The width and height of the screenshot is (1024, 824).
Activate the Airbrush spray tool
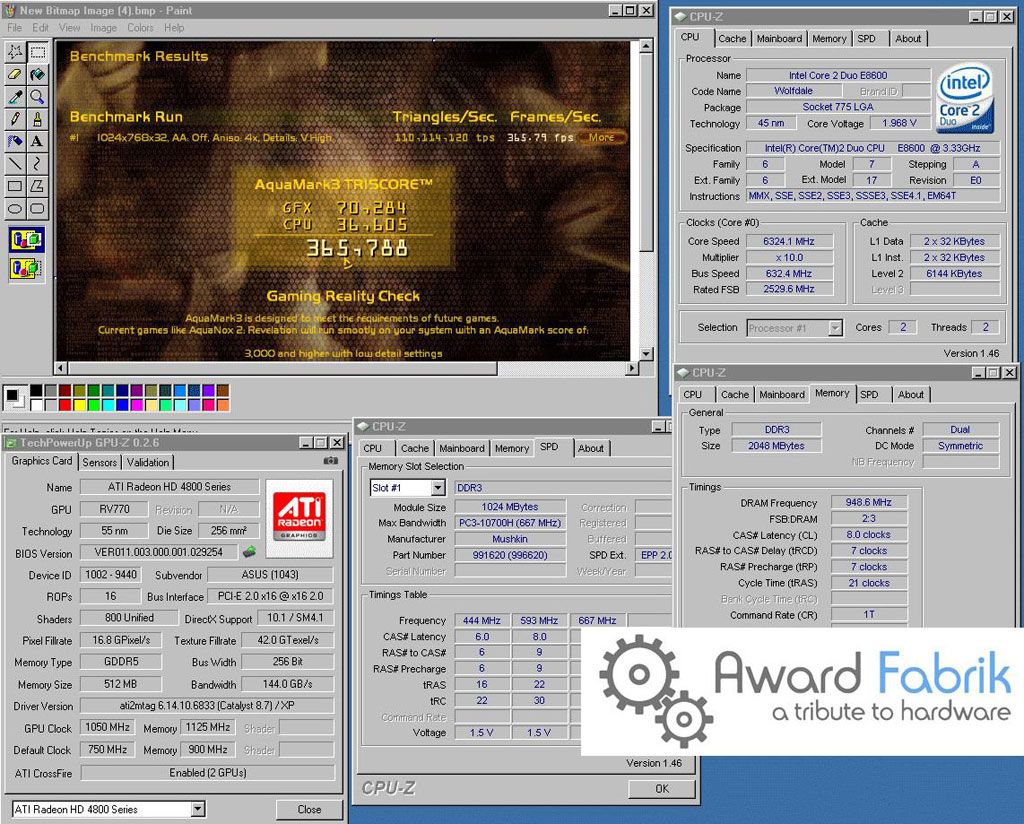(x=14, y=141)
